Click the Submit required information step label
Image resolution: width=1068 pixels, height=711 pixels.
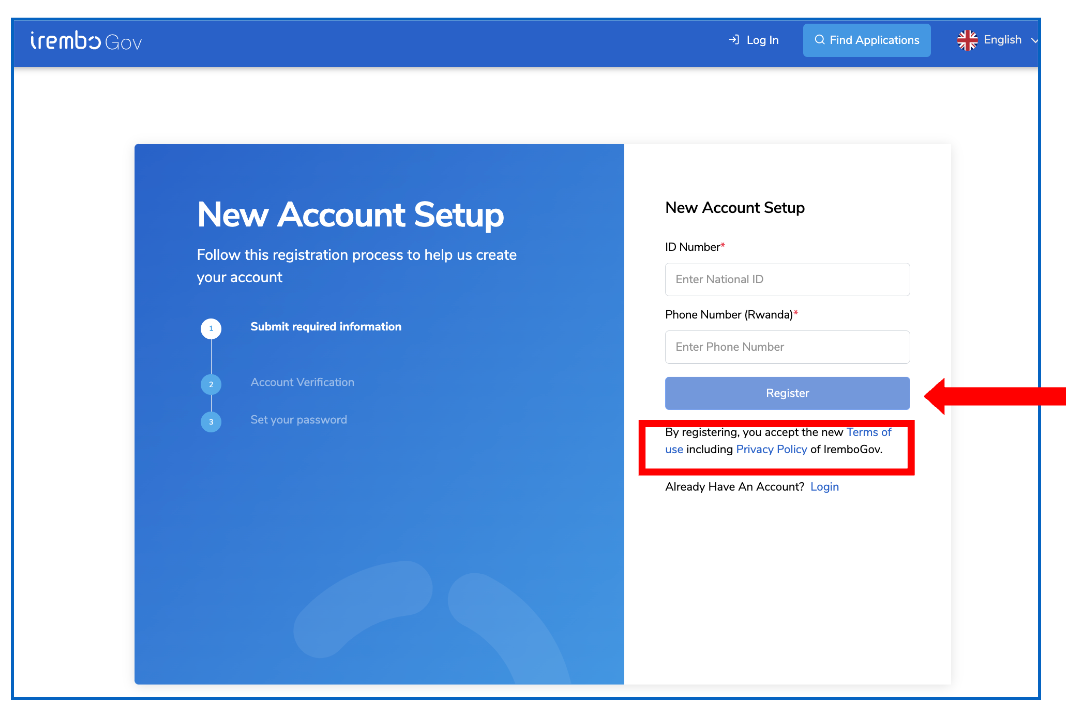click(326, 326)
